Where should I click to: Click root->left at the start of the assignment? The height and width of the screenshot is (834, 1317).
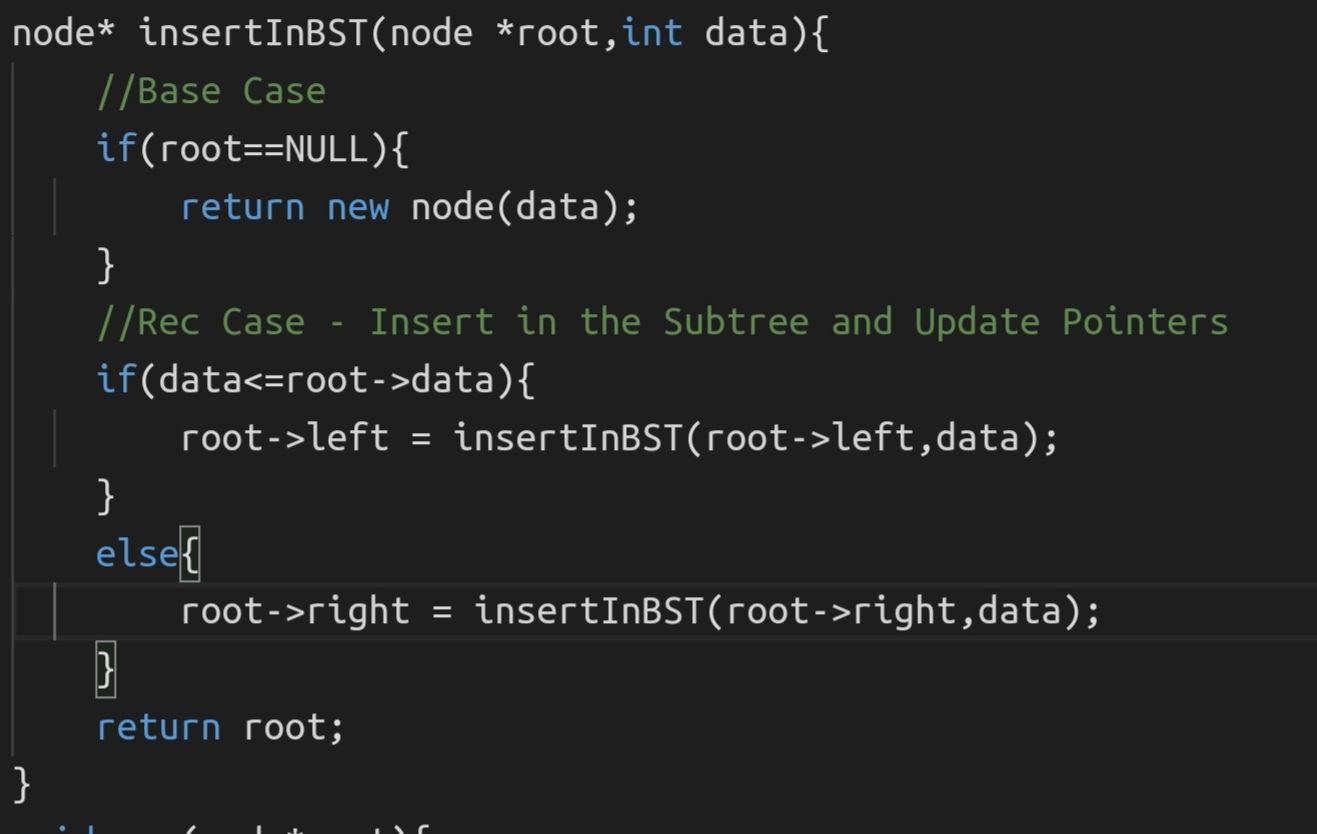284,439
